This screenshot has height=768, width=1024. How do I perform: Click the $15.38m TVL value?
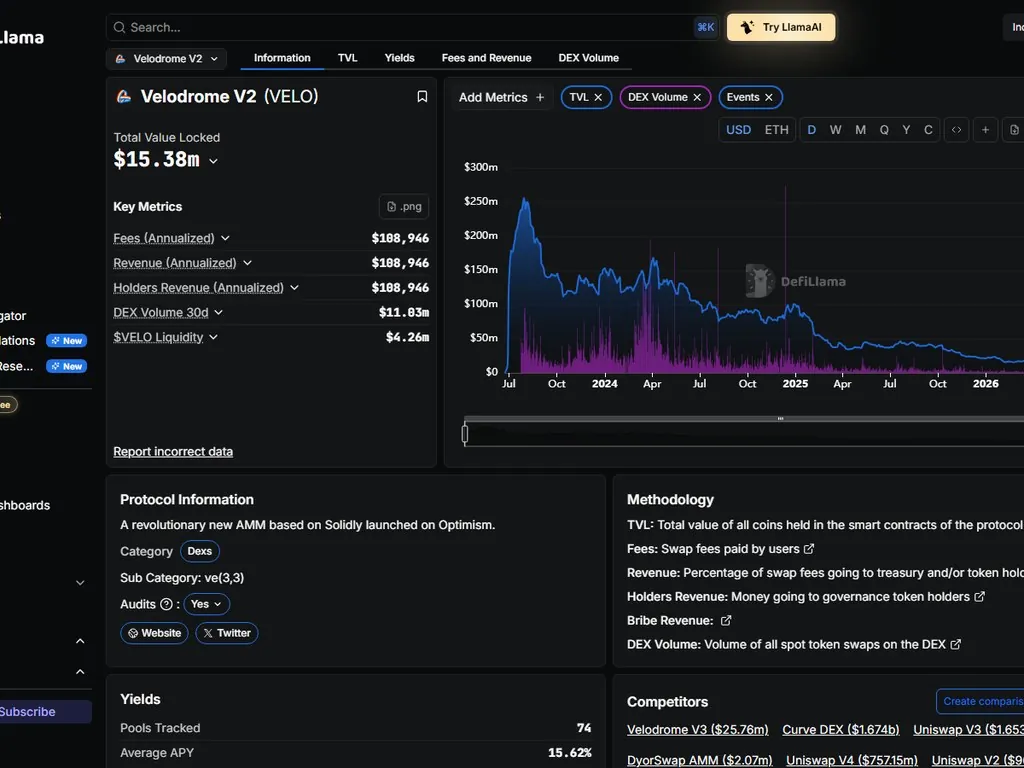coord(157,159)
